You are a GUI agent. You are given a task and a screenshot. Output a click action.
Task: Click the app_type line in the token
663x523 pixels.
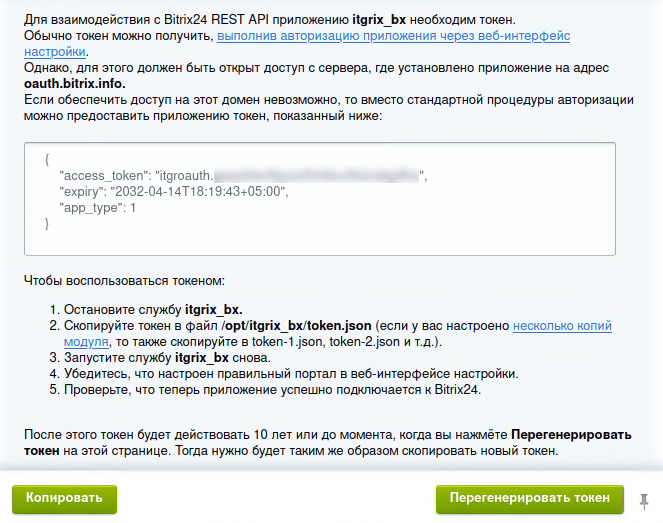[x=97, y=208]
